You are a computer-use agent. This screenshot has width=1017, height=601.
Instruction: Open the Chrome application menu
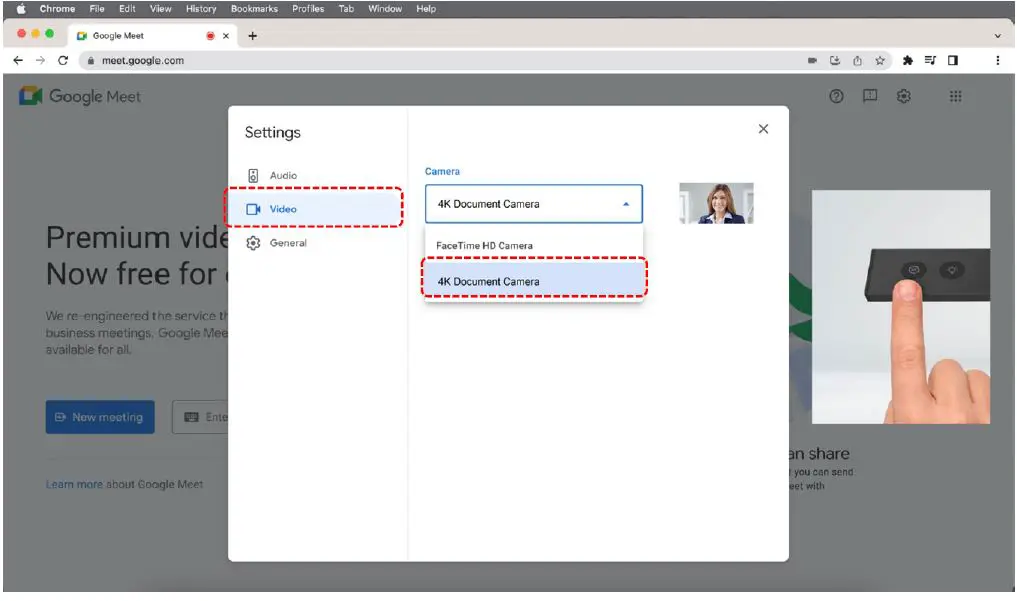click(x=57, y=9)
